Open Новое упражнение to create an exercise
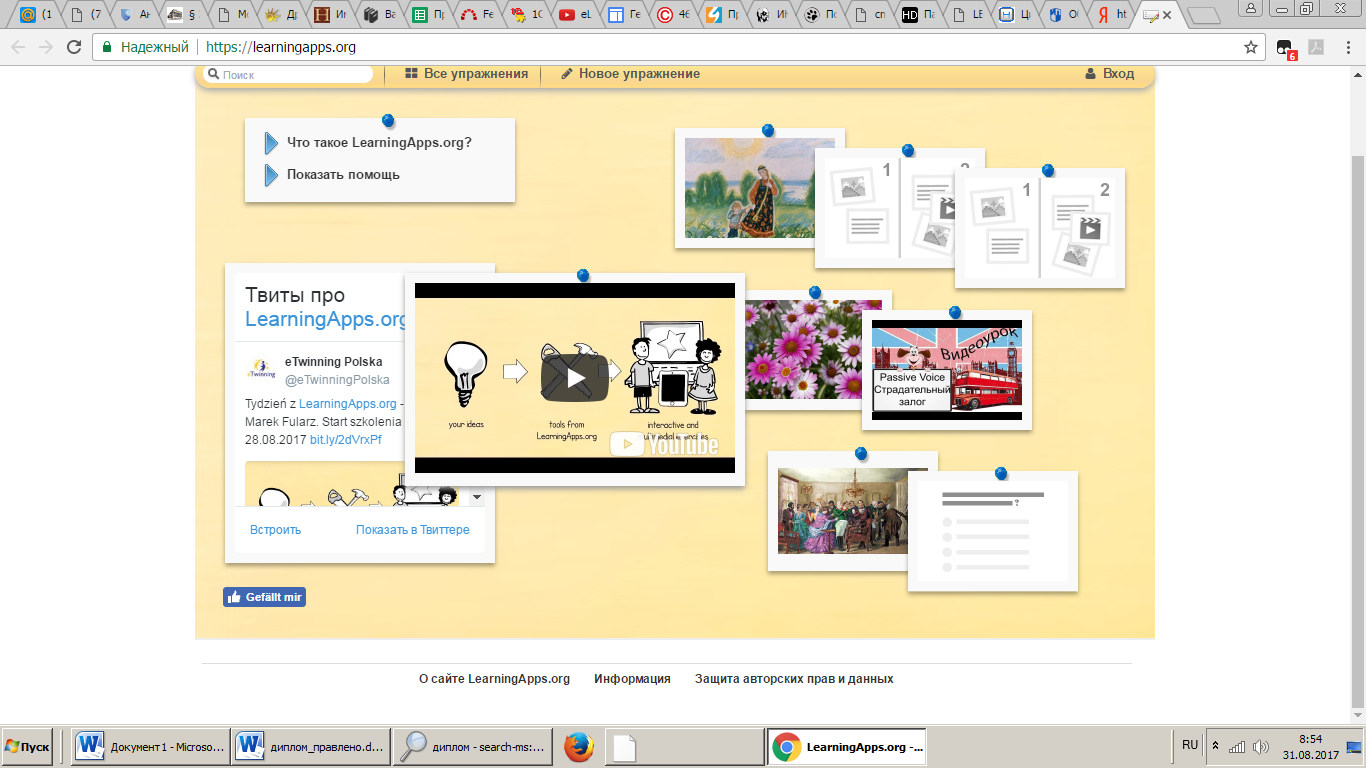The height and width of the screenshot is (768, 1366). pos(630,74)
